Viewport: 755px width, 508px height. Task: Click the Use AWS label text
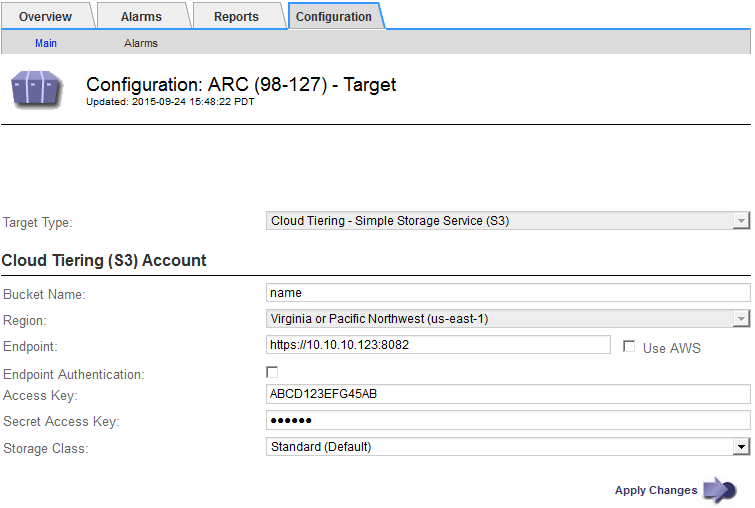[x=671, y=348]
